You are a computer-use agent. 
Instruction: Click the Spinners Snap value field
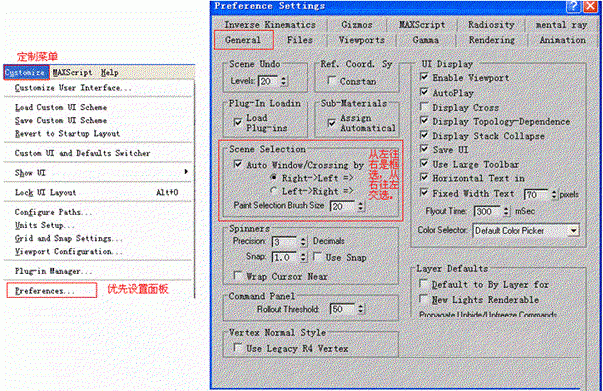point(285,257)
